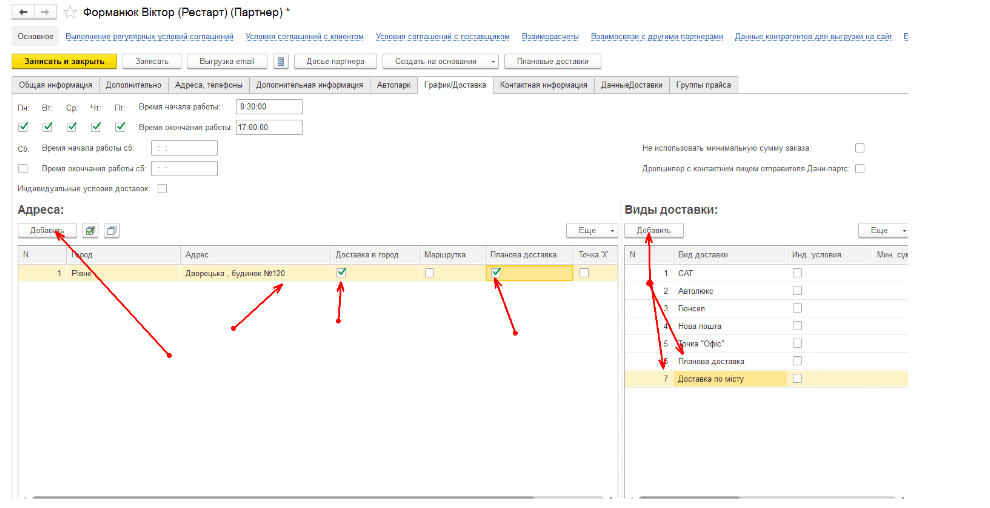Image resolution: width=990 pixels, height=508 pixels.
Task: Open the Еще menu in the Адреса section
Action: point(591,231)
